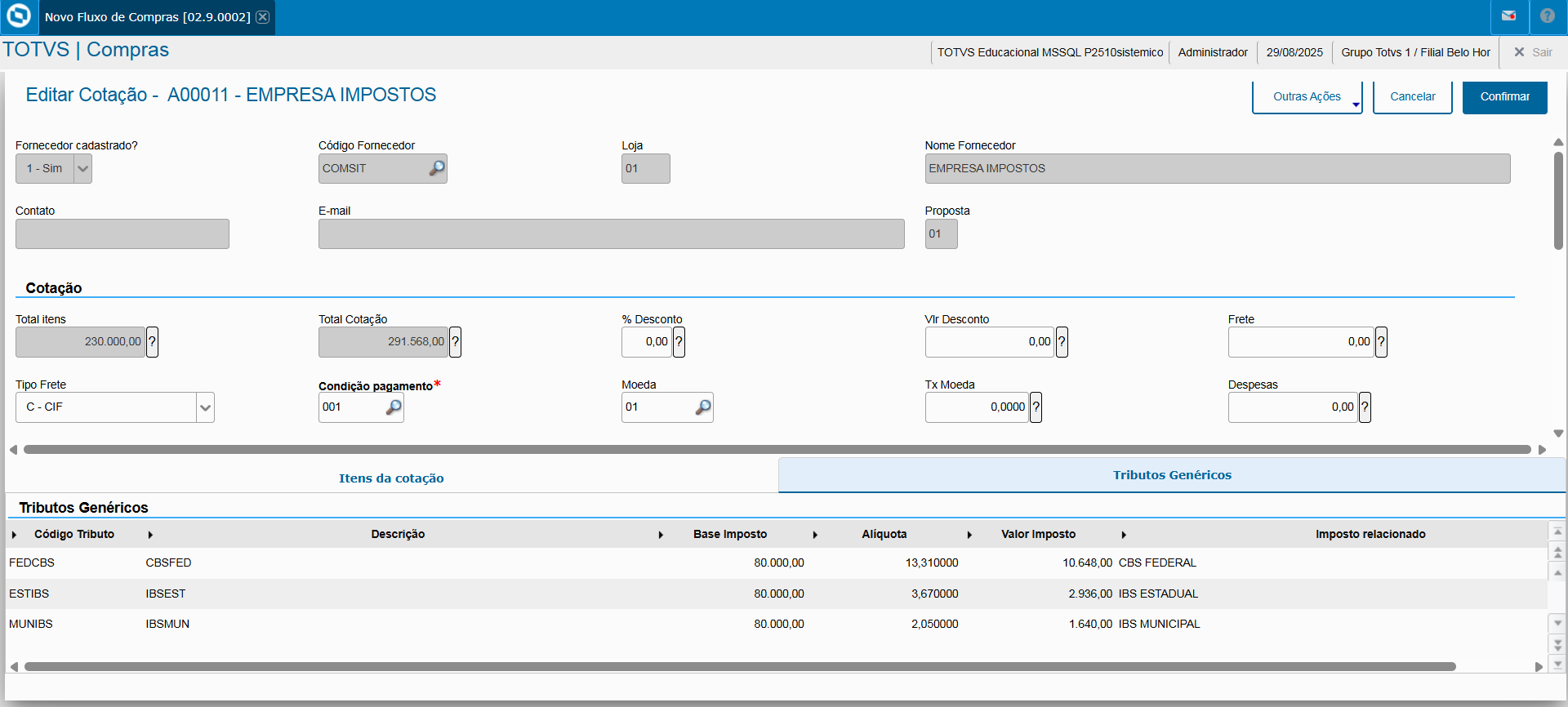The height and width of the screenshot is (707, 1568).
Task: Confirm the quotation with Confirmar
Action: pos(1505,97)
